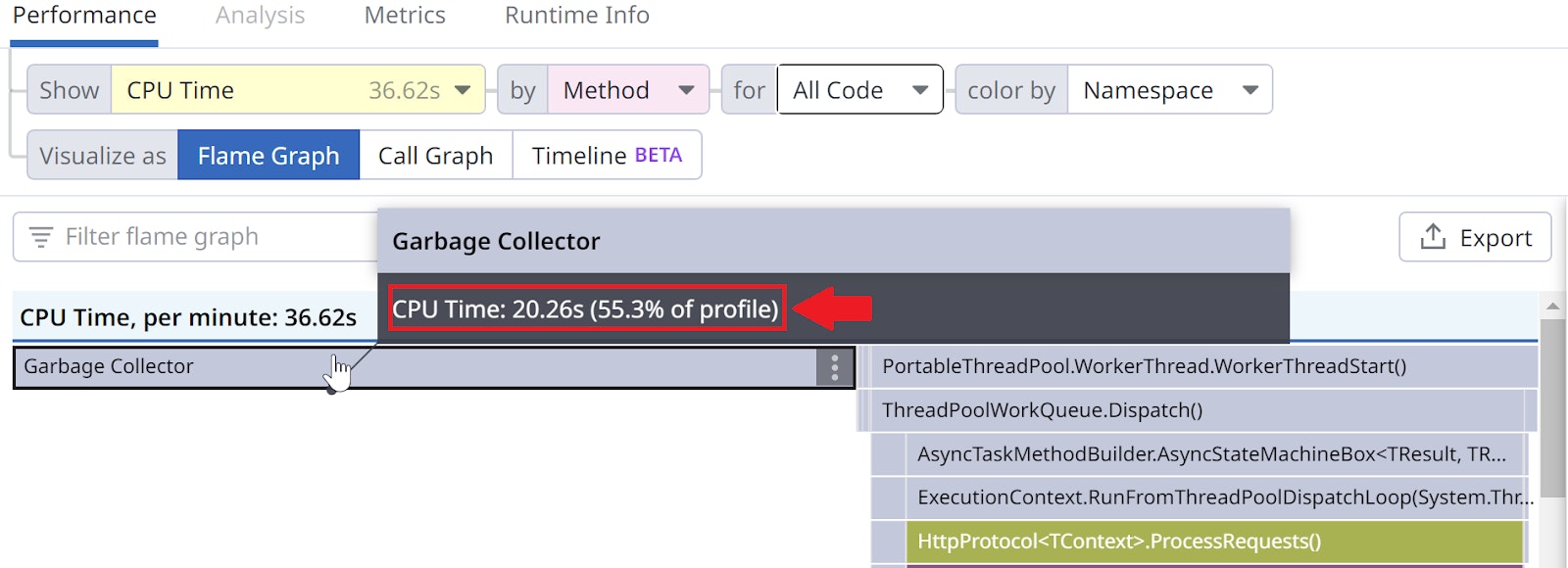
Task: Open the Runtime Info tab
Action: coord(577,16)
